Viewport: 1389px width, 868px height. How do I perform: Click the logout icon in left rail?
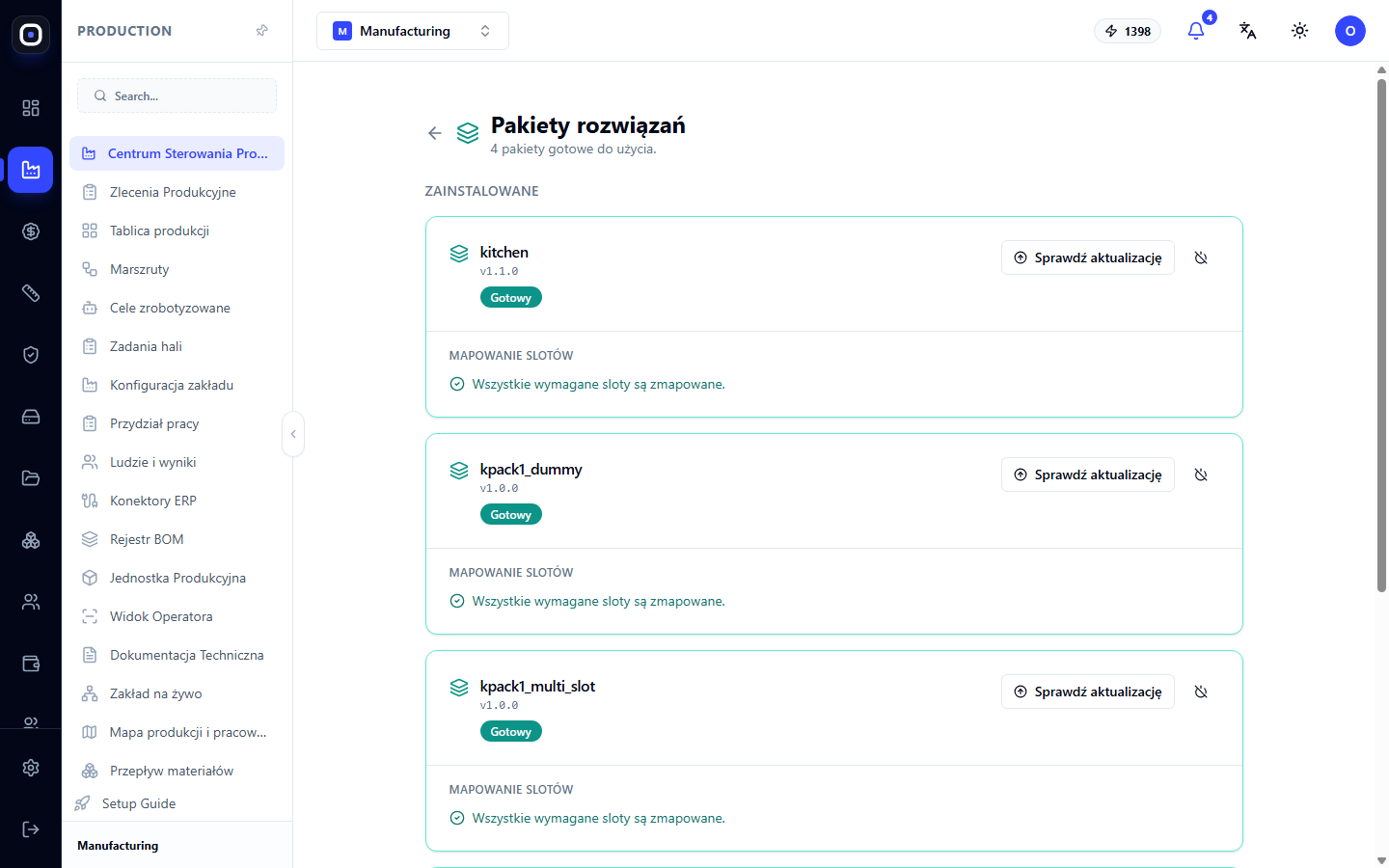click(x=31, y=829)
